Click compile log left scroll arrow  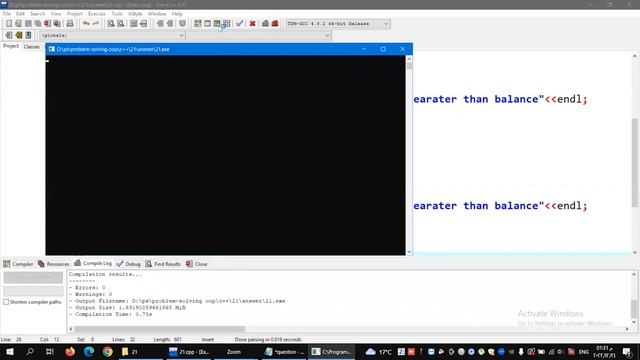(71, 329)
